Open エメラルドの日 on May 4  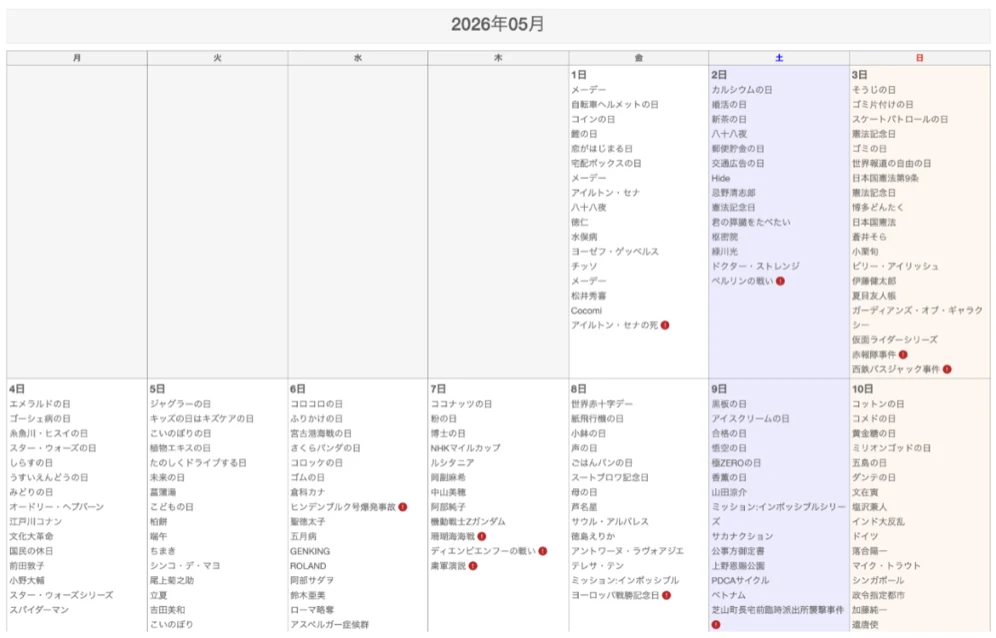[x=40, y=404]
